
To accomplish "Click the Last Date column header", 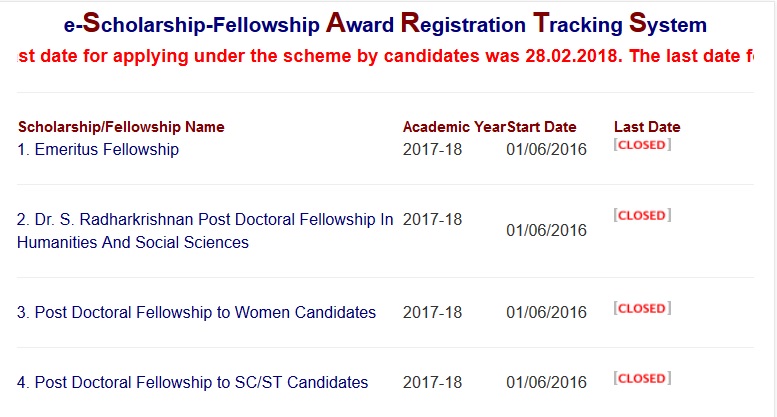I will tap(647, 127).
